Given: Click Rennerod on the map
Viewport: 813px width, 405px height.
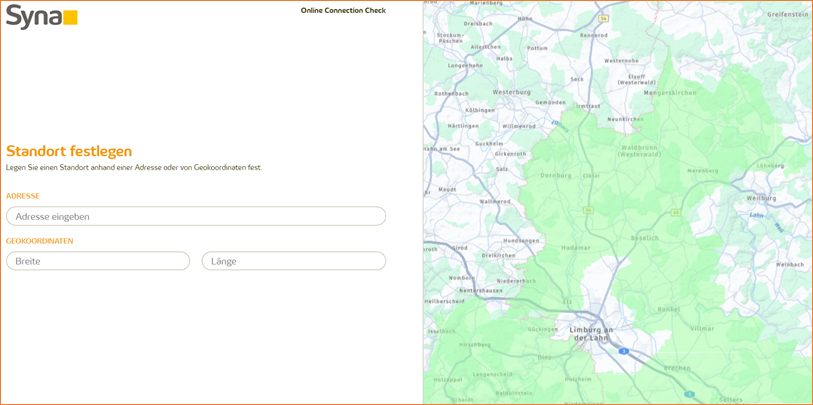Looking at the screenshot, I should pos(593,35).
